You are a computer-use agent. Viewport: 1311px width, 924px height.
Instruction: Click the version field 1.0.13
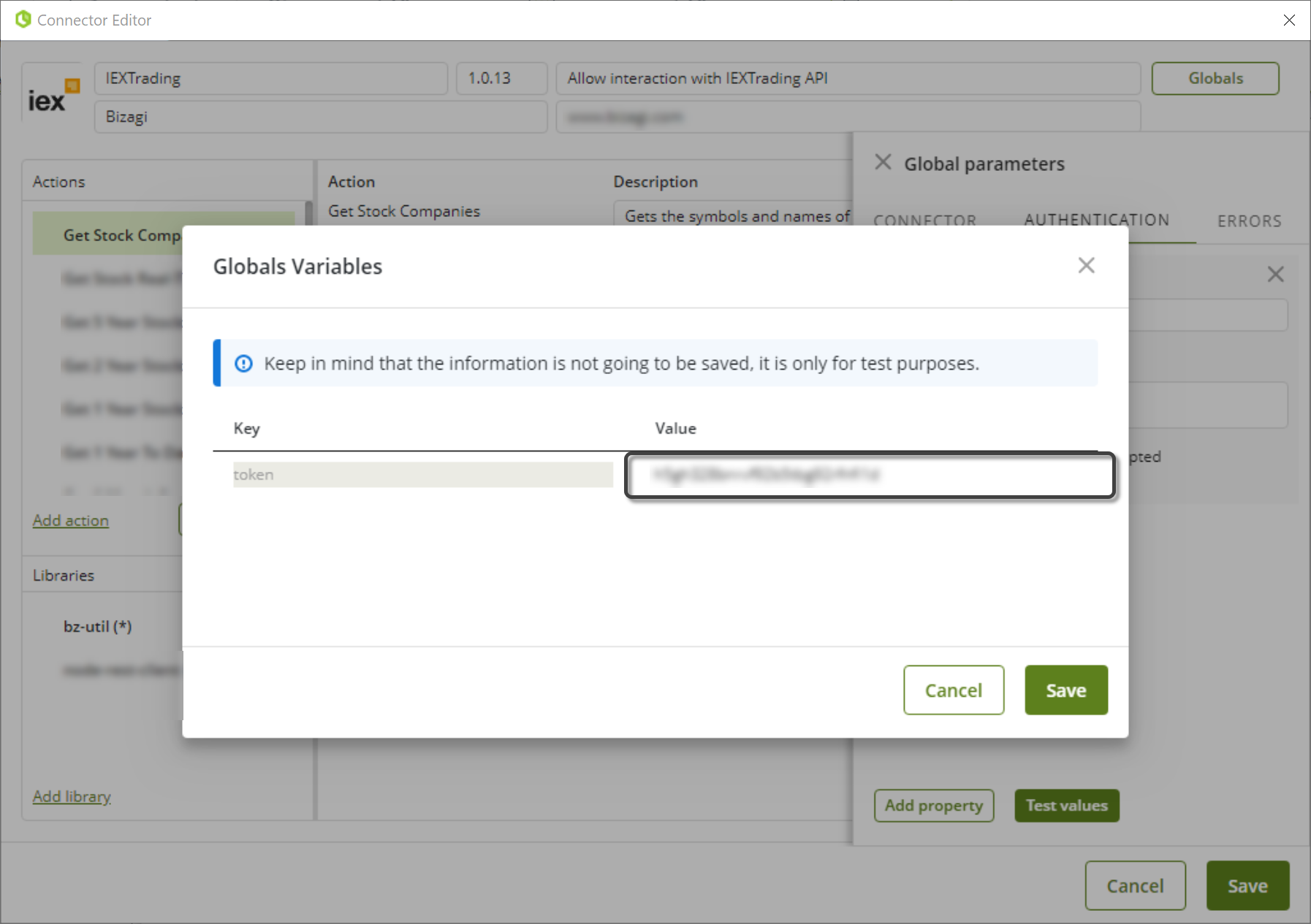[x=501, y=78]
